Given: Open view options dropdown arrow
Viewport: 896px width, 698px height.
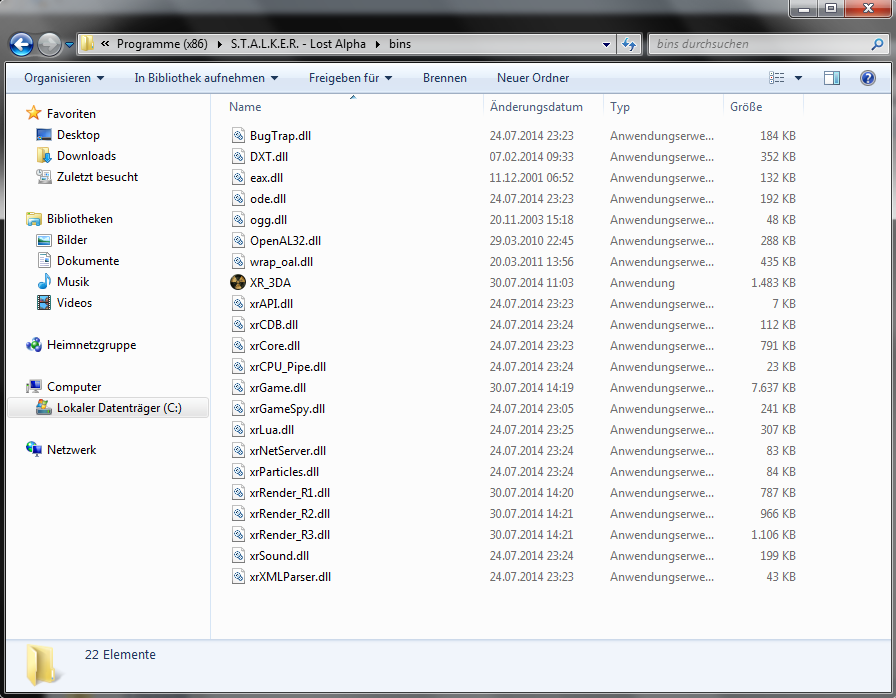Looking at the screenshot, I should pyautogui.click(x=798, y=78).
